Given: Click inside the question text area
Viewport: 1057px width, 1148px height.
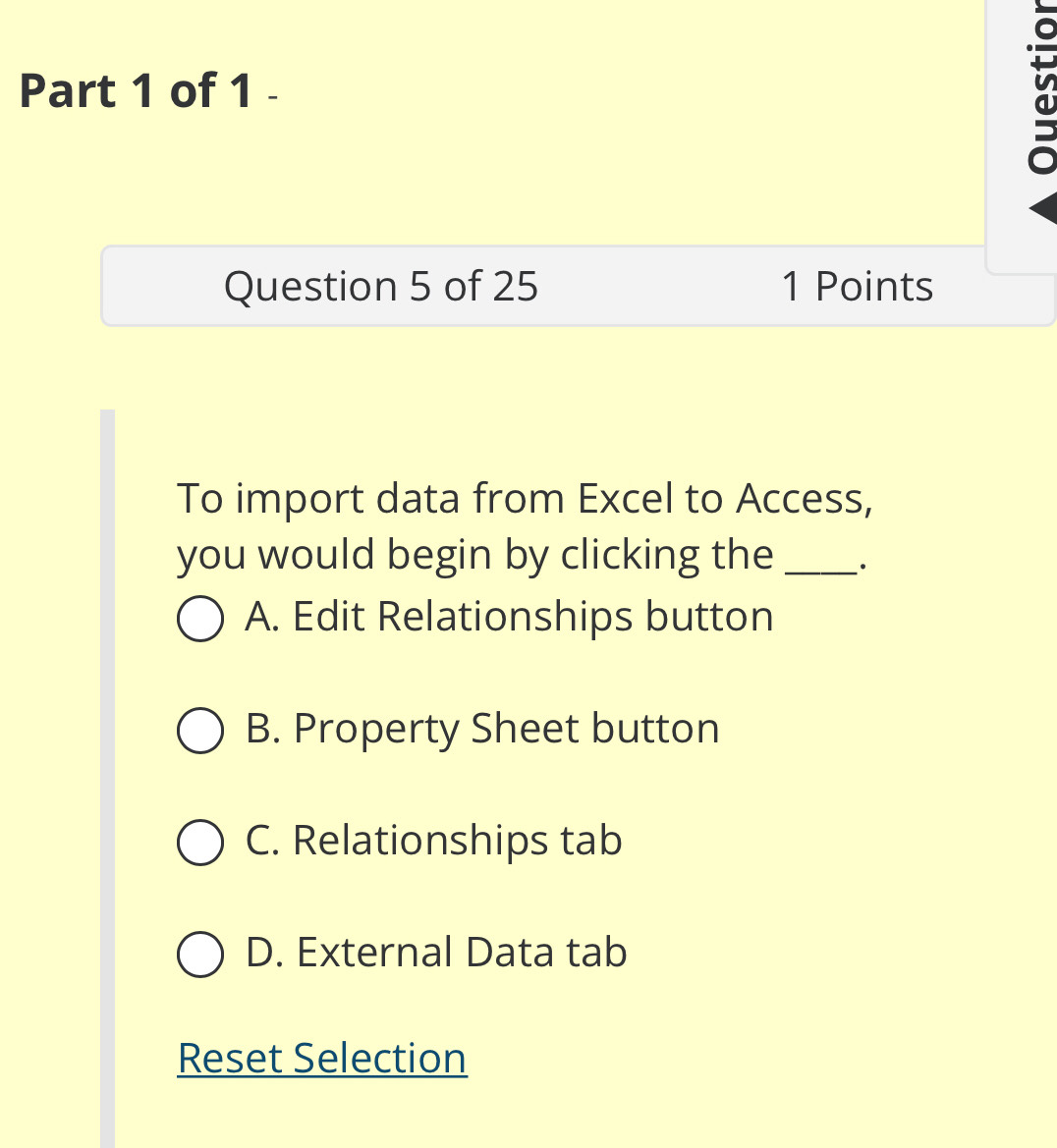Looking at the screenshot, I should (x=525, y=525).
